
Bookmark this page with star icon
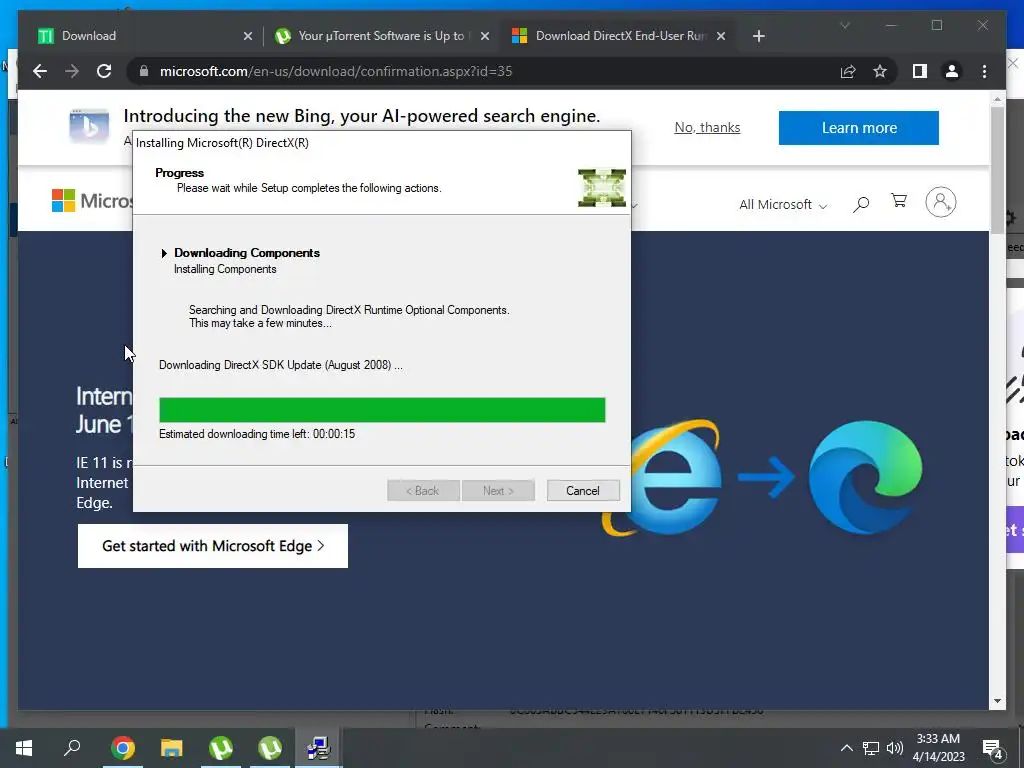[x=880, y=71]
